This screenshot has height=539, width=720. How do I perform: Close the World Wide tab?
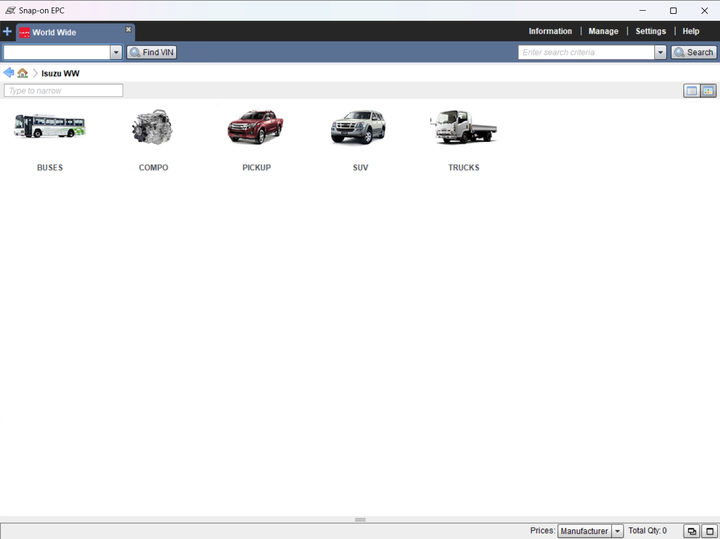click(129, 29)
